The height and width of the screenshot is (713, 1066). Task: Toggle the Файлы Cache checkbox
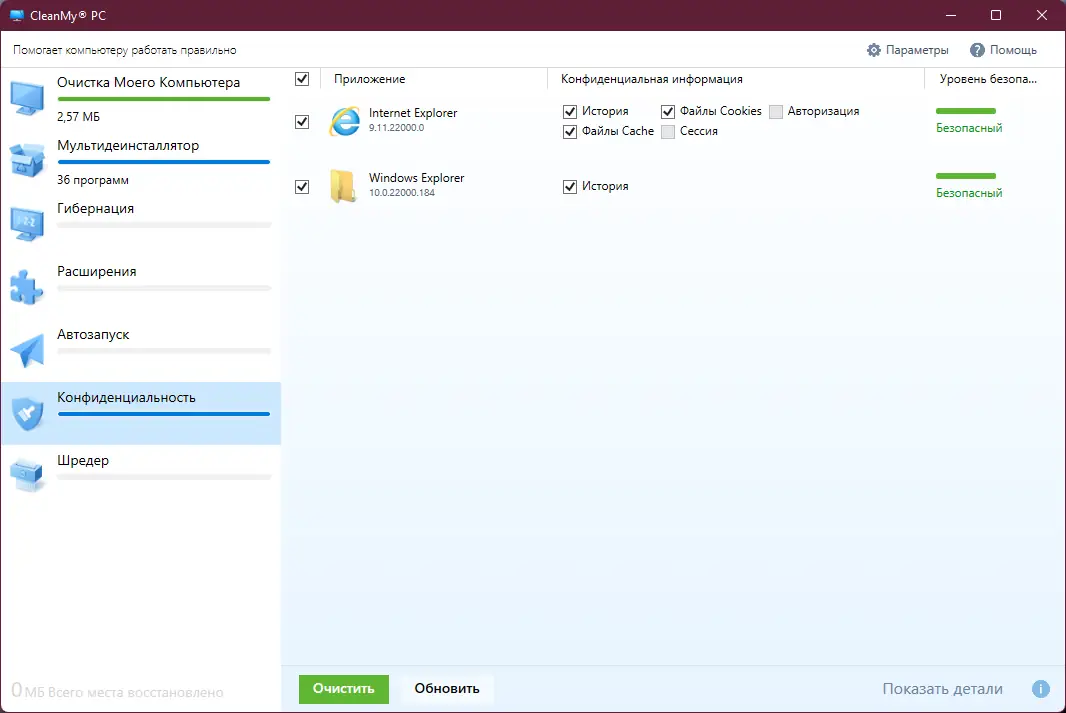coord(570,132)
